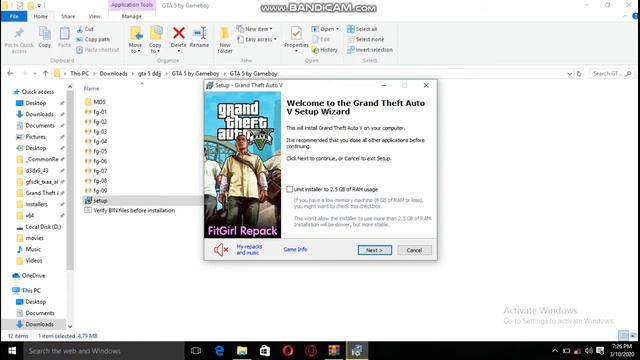Open Microsoft Edge from the taskbar
The height and width of the screenshot is (360, 640).
pos(219,351)
